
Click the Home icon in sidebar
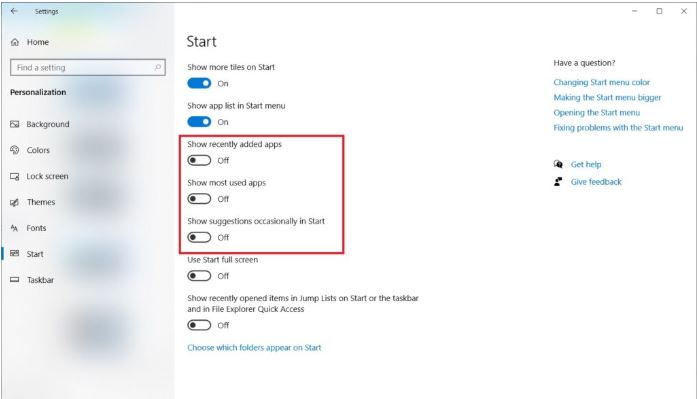15,42
